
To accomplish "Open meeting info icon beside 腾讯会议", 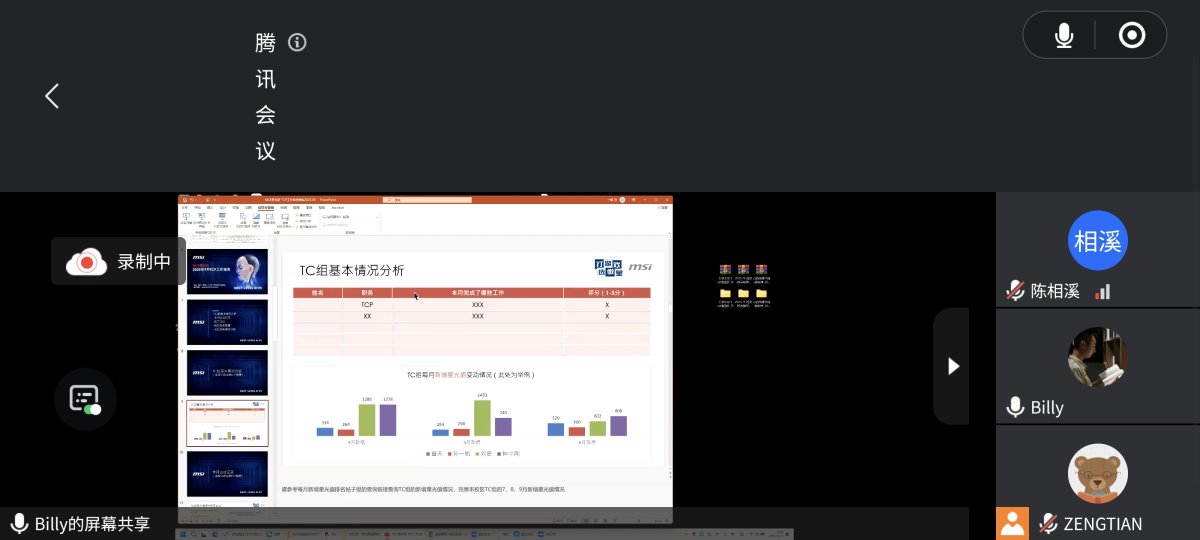I will coord(297,43).
